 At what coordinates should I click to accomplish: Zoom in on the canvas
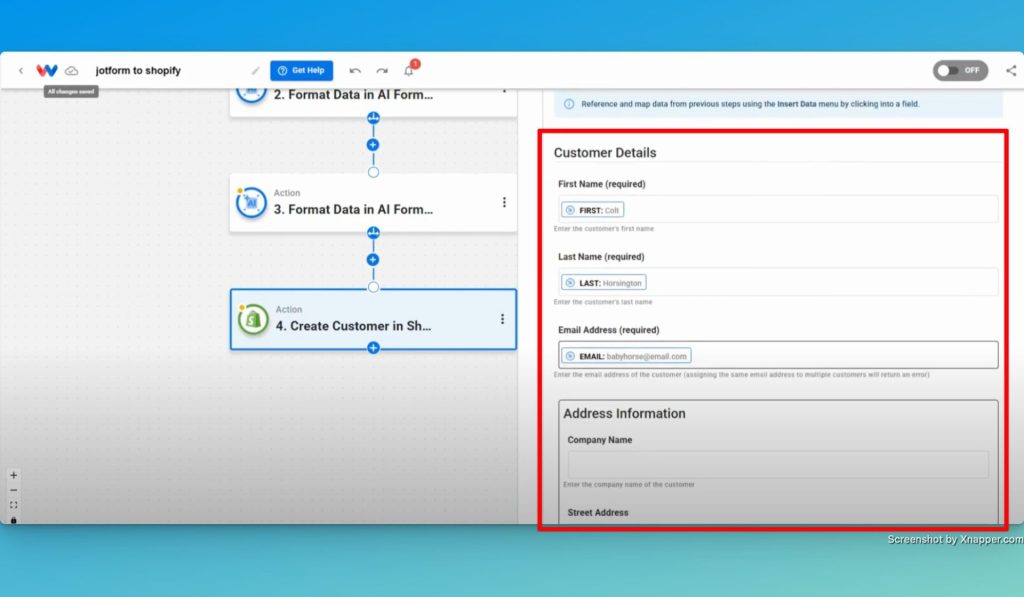[14, 476]
